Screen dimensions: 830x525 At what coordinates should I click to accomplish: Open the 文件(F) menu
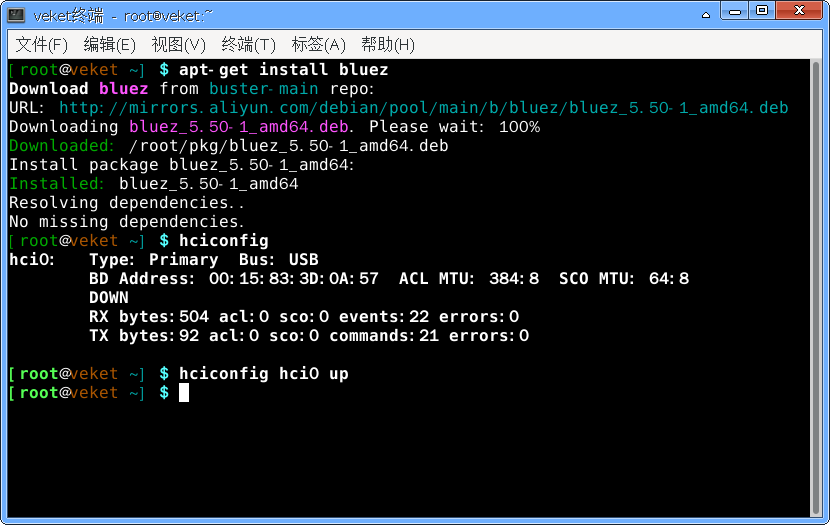(x=41, y=44)
